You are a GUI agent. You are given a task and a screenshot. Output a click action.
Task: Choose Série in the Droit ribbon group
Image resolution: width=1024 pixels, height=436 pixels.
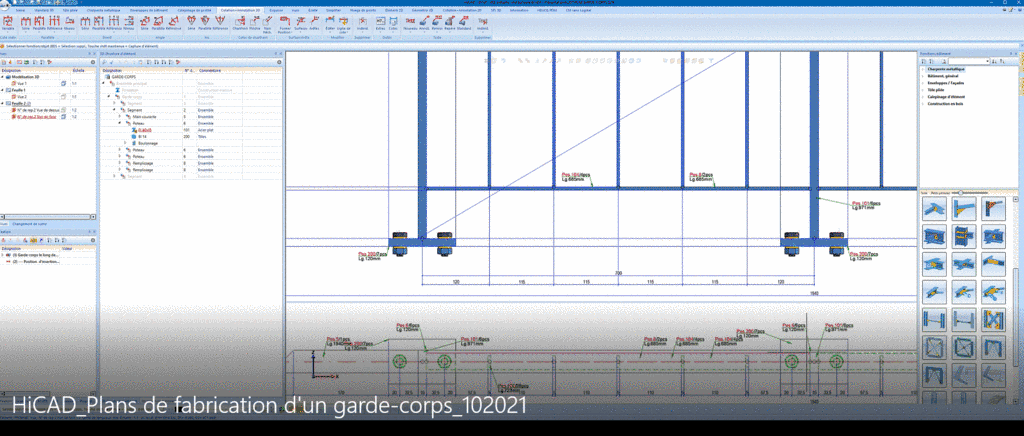pyautogui.click(x=85, y=23)
